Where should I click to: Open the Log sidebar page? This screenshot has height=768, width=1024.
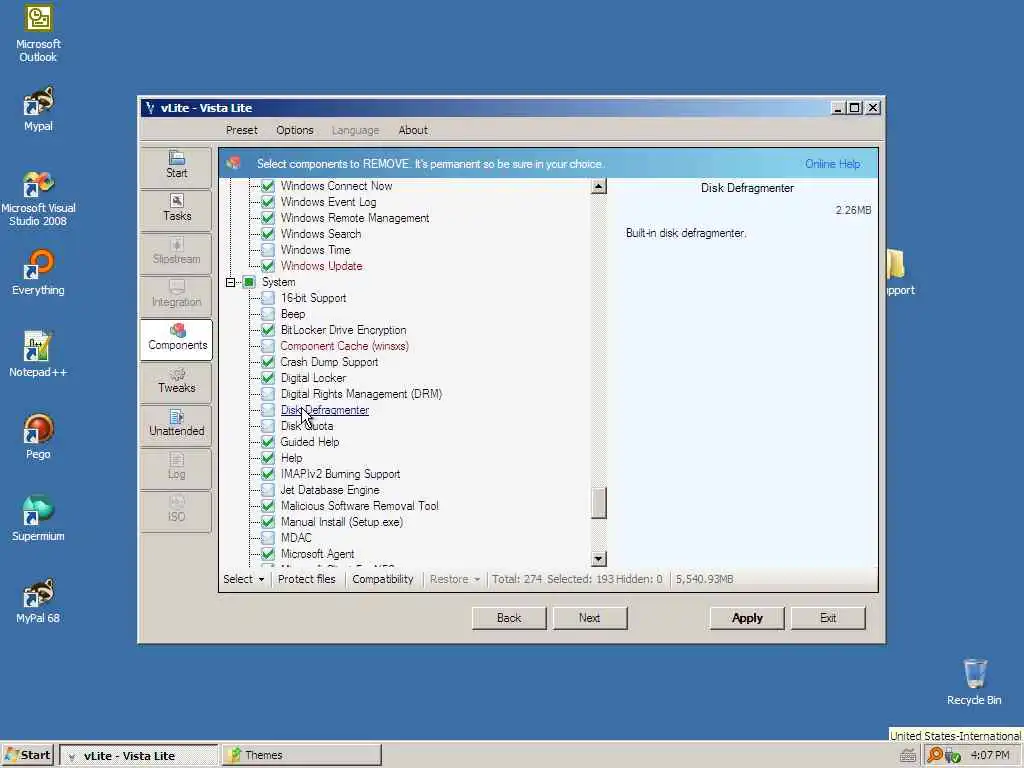point(176,467)
